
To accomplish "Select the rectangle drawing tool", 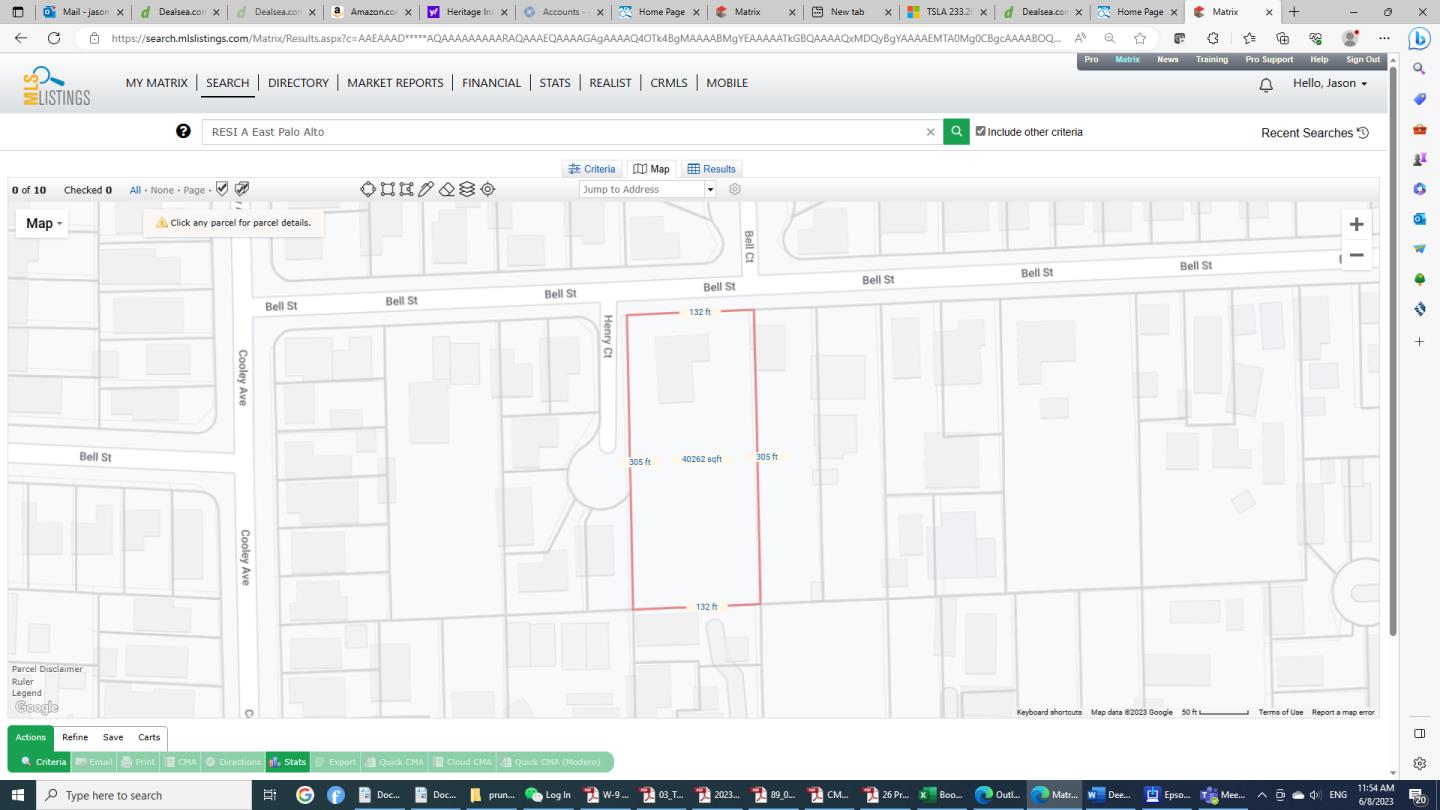I will click(x=387, y=189).
